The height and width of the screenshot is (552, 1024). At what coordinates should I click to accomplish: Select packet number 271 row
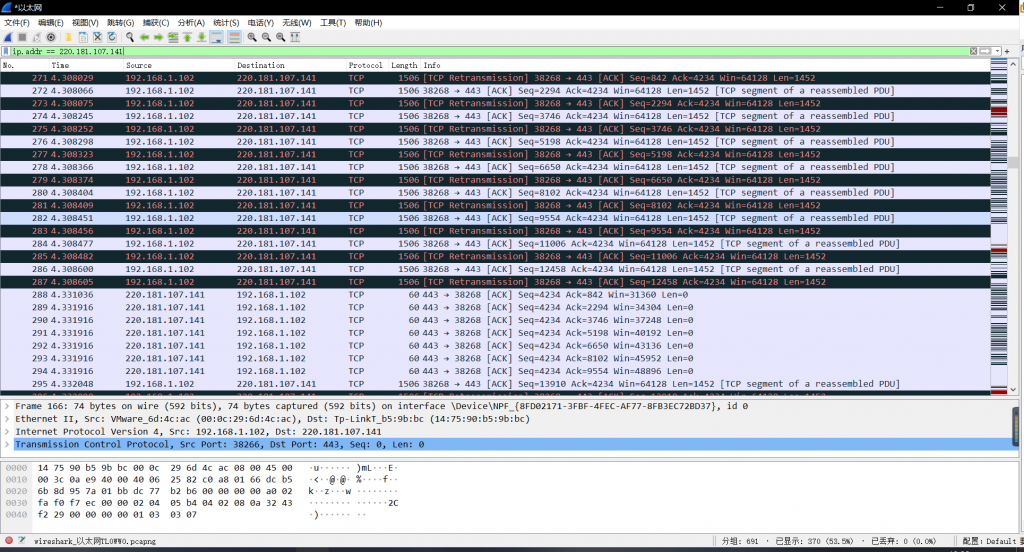[x=495, y=78]
